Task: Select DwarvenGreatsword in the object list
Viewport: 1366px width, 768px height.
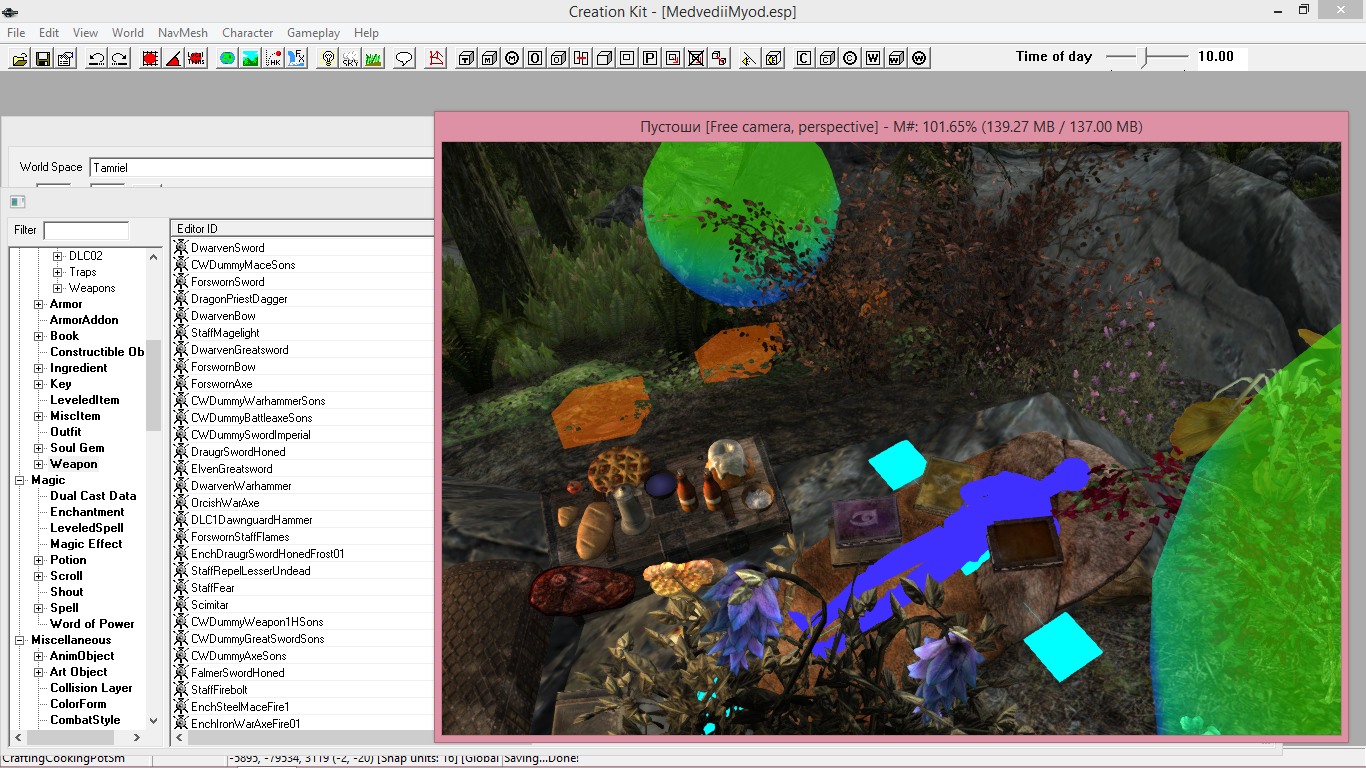Action: (240, 350)
